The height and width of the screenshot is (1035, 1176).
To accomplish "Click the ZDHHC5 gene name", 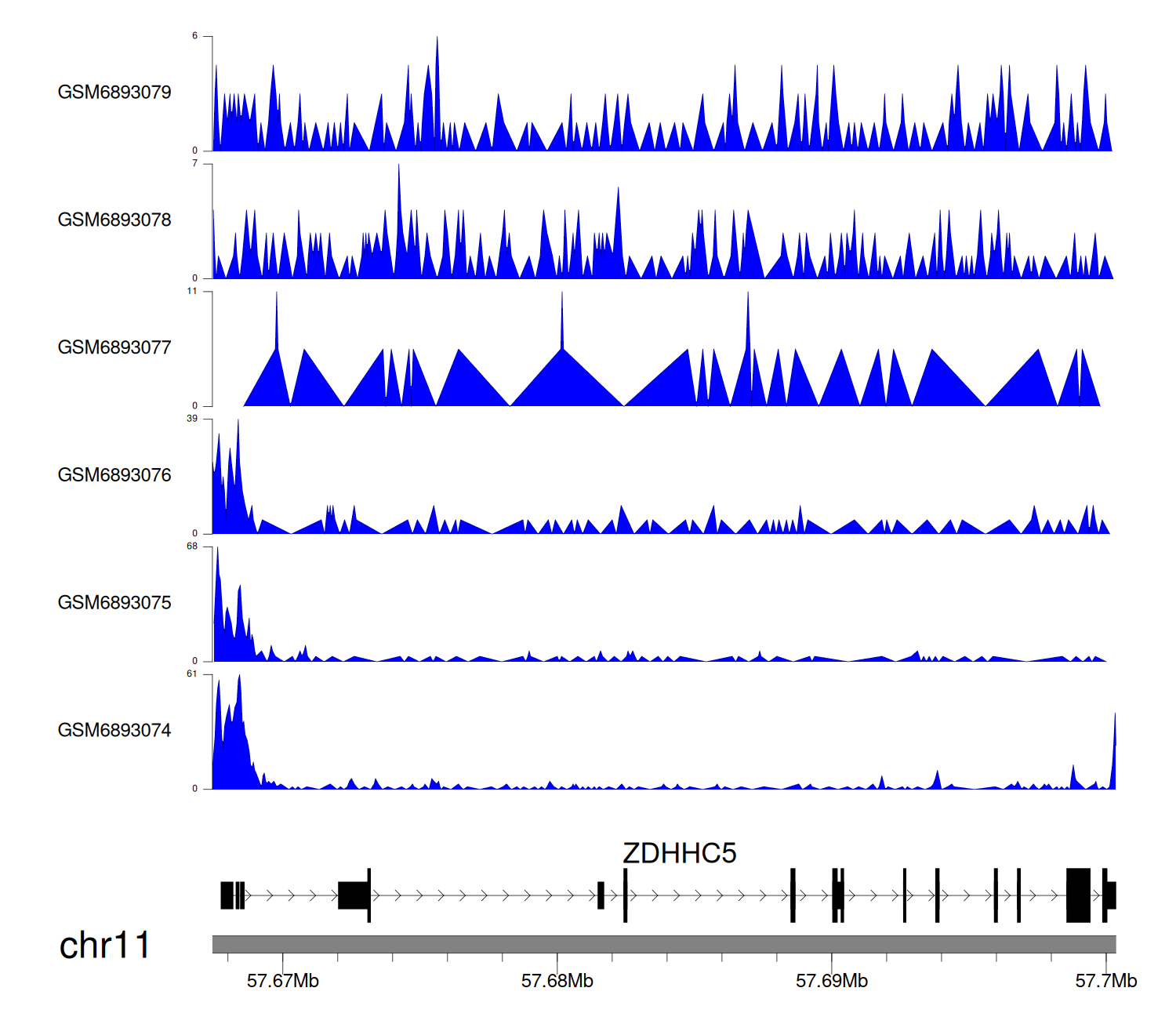I will click(x=679, y=853).
